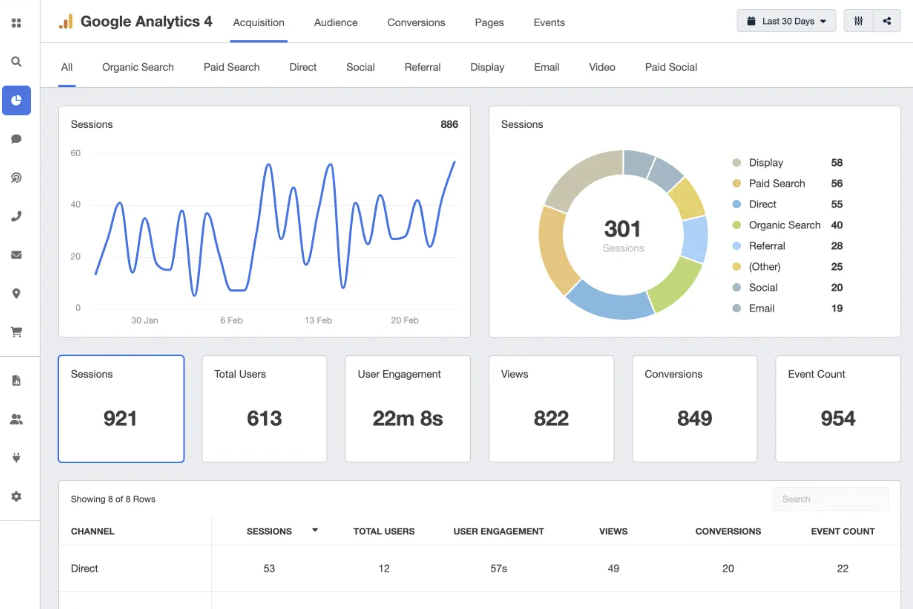Open the shopping cart sidebar icon
This screenshot has width=913, height=609.
coord(16,332)
